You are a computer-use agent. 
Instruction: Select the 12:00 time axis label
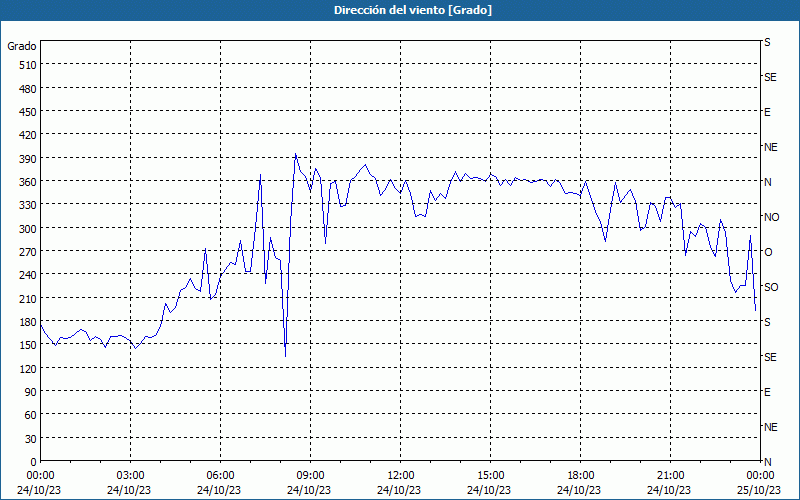click(x=401, y=476)
